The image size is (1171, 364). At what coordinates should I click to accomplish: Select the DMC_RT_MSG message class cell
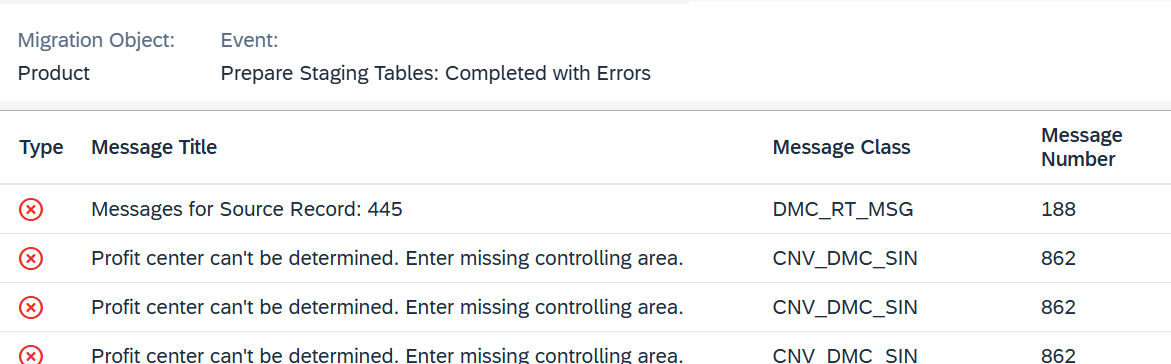(x=843, y=209)
